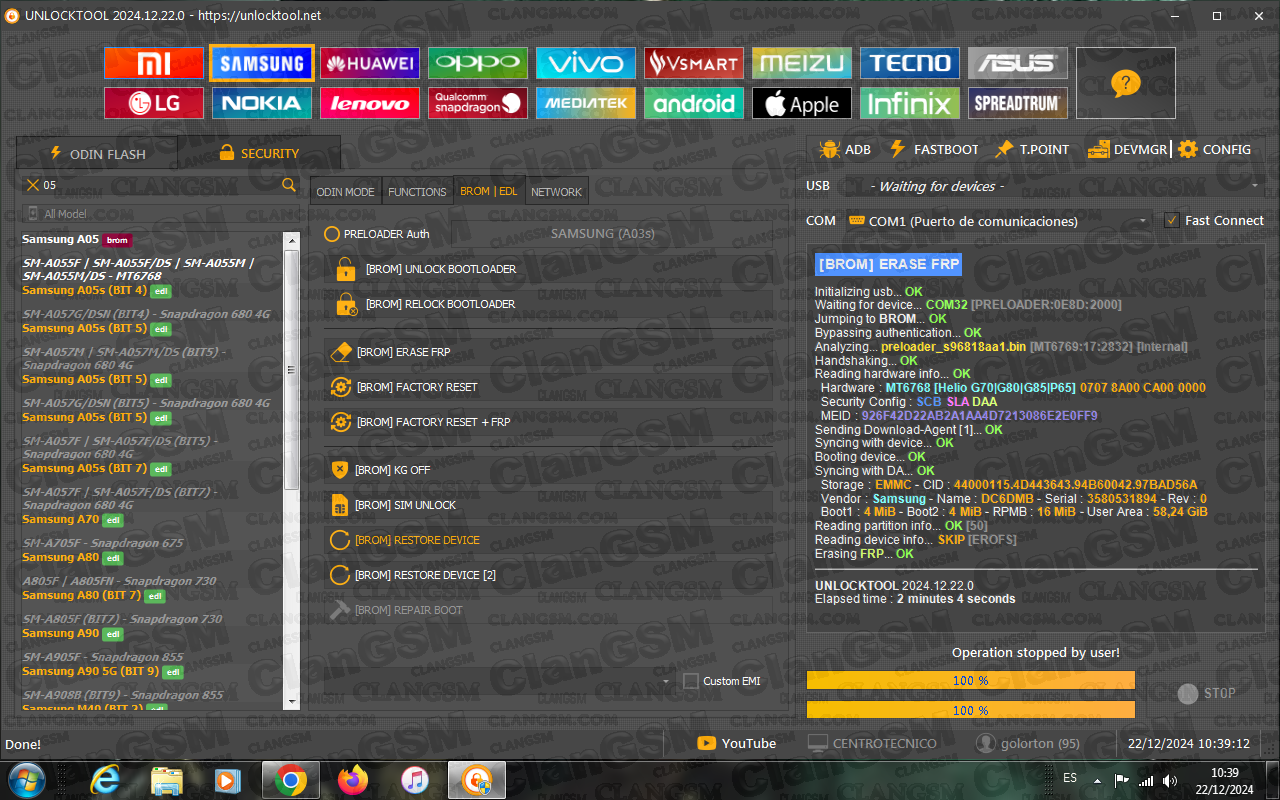This screenshot has height=800, width=1280.
Task: Open FASTBOOT tool
Action: [x=934, y=149]
